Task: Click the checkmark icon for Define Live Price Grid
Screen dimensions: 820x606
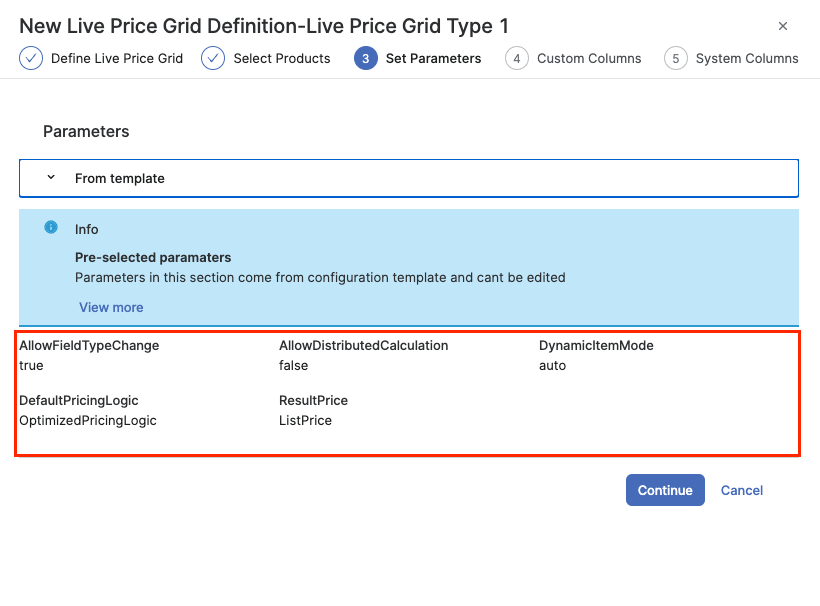Action: pyautogui.click(x=31, y=59)
